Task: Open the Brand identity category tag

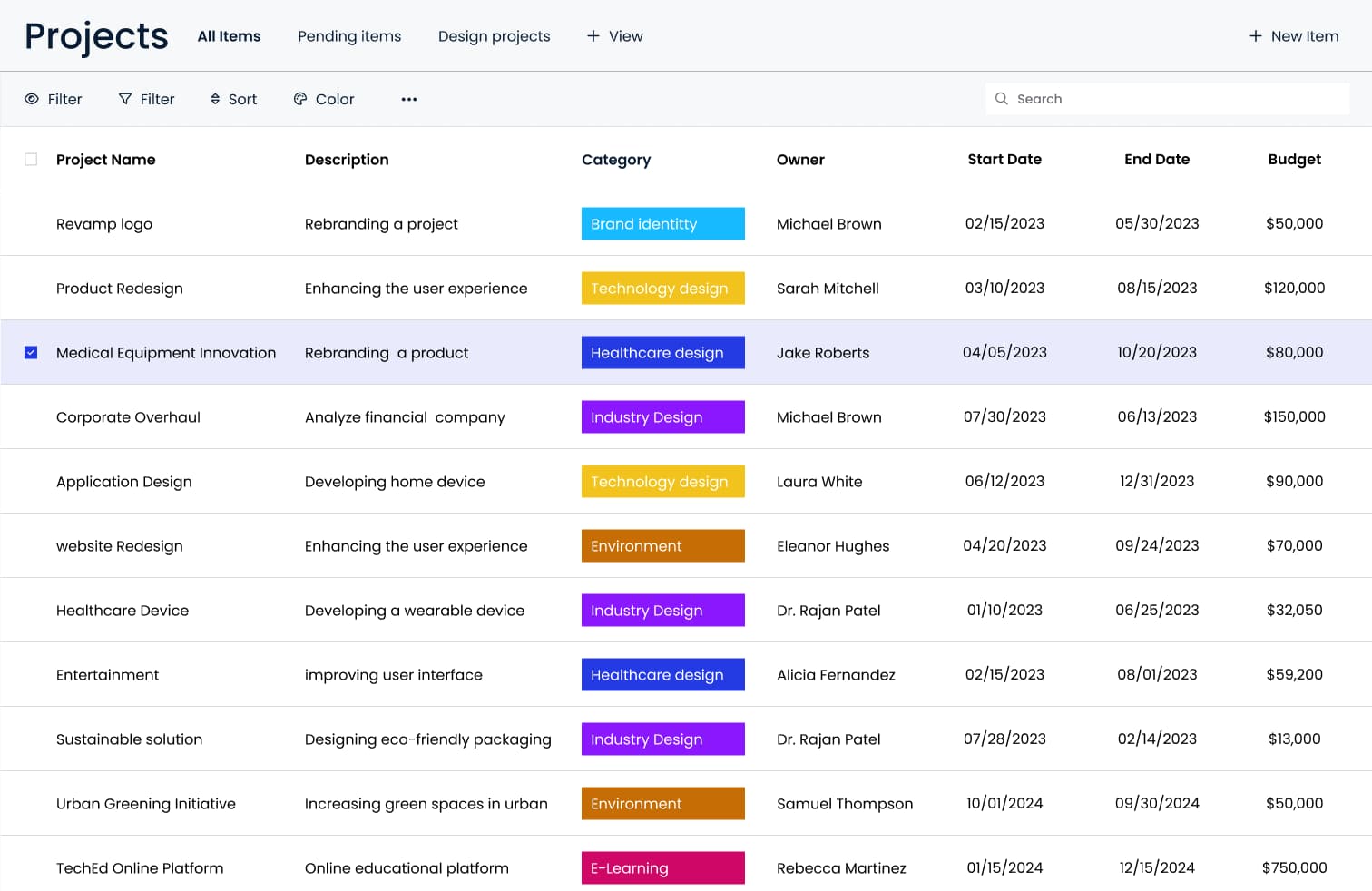Action: (662, 224)
